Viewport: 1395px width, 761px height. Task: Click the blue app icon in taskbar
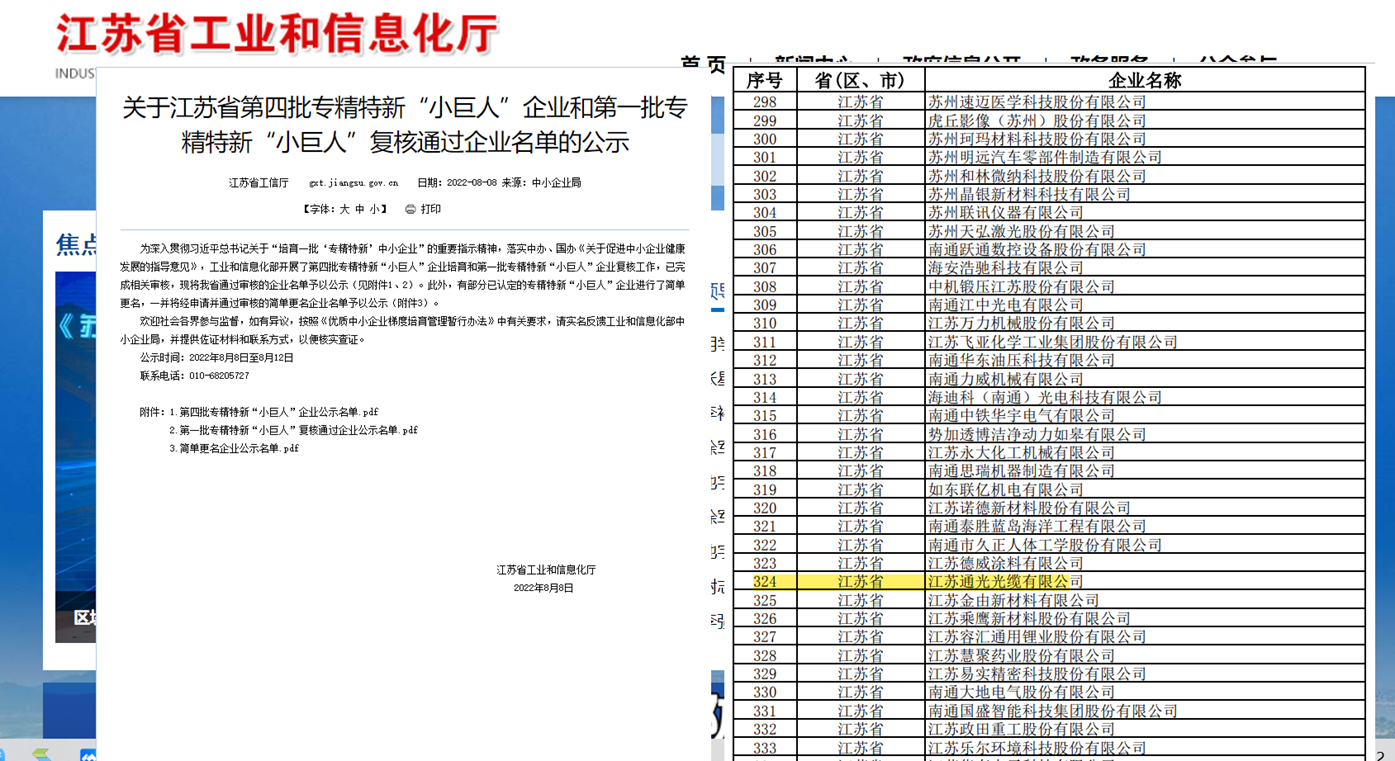pos(88,755)
